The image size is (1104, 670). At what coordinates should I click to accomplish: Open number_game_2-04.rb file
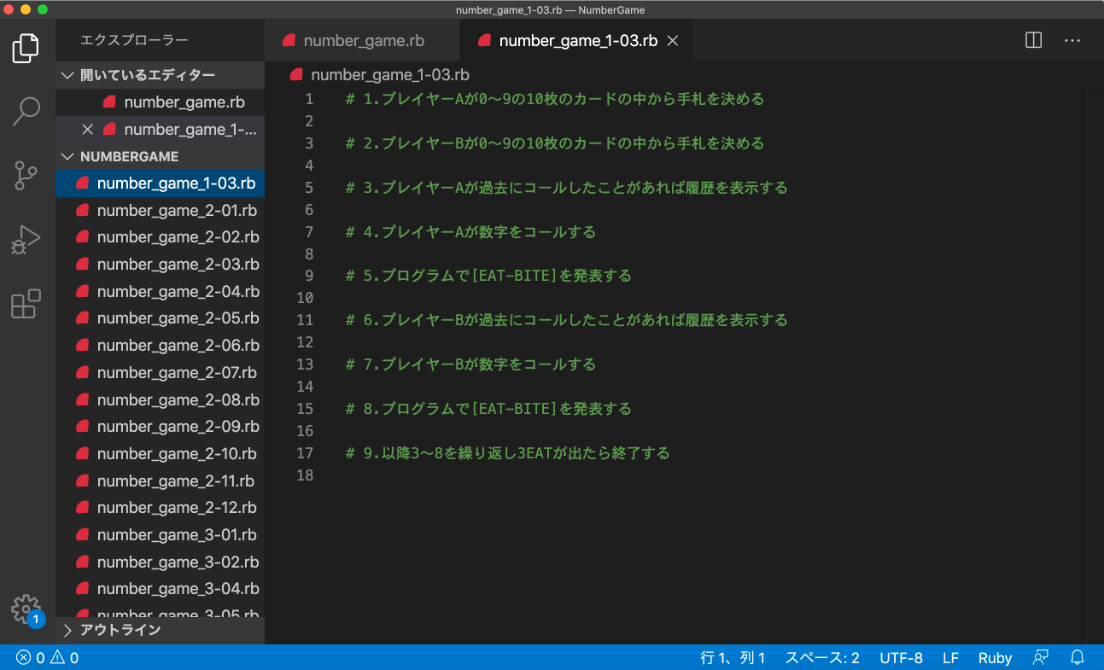point(160,291)
